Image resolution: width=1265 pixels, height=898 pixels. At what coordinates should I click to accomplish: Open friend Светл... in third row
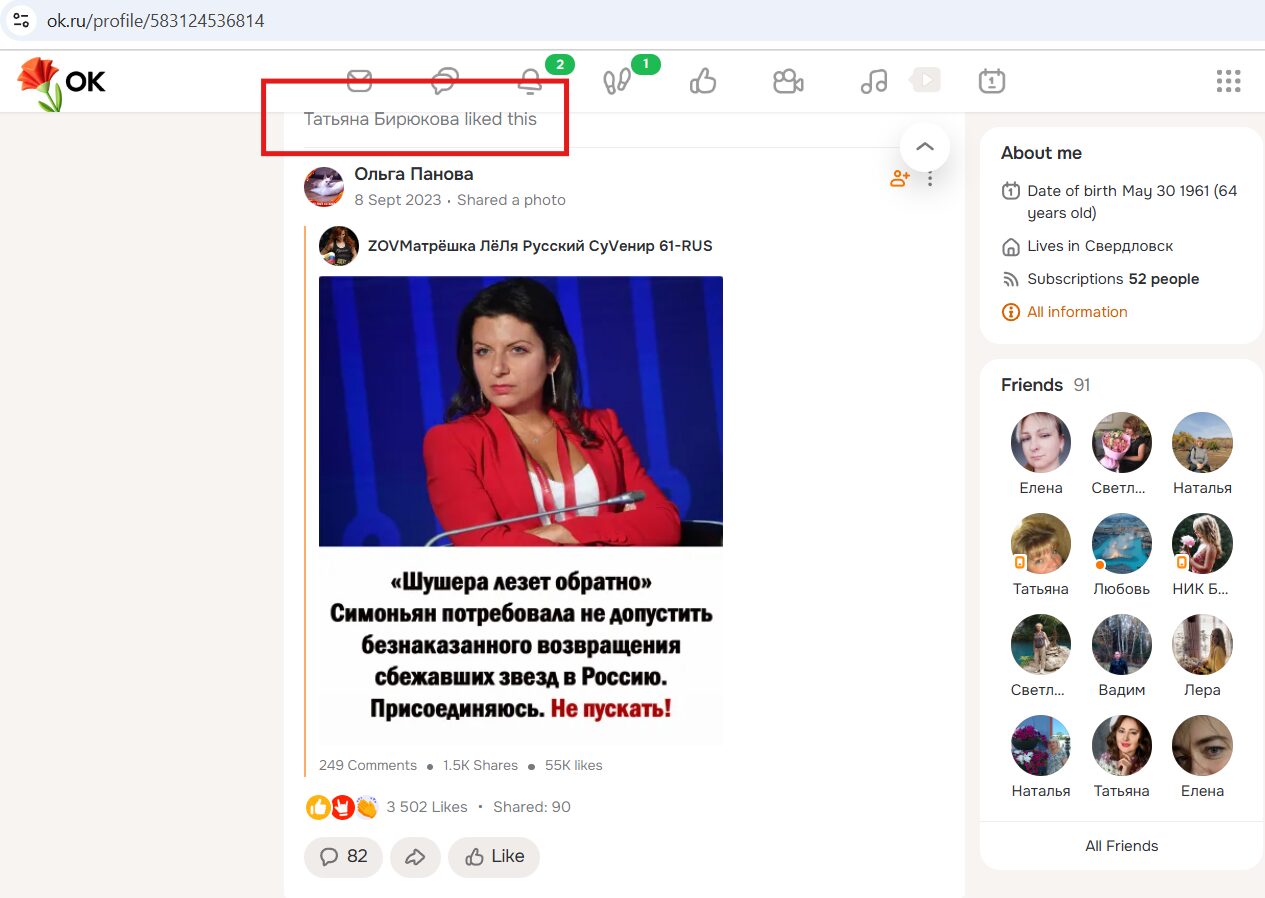coord(1041,644)
